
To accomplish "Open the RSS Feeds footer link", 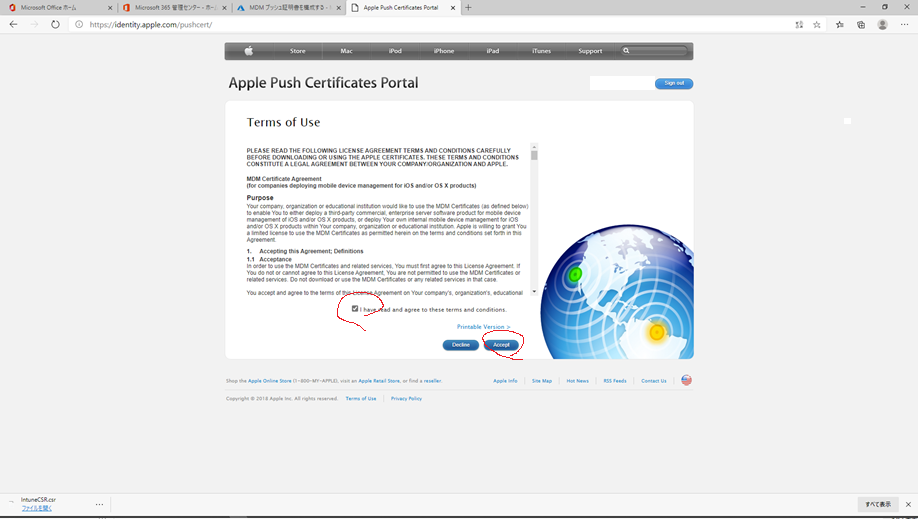I will click(615, 381).
